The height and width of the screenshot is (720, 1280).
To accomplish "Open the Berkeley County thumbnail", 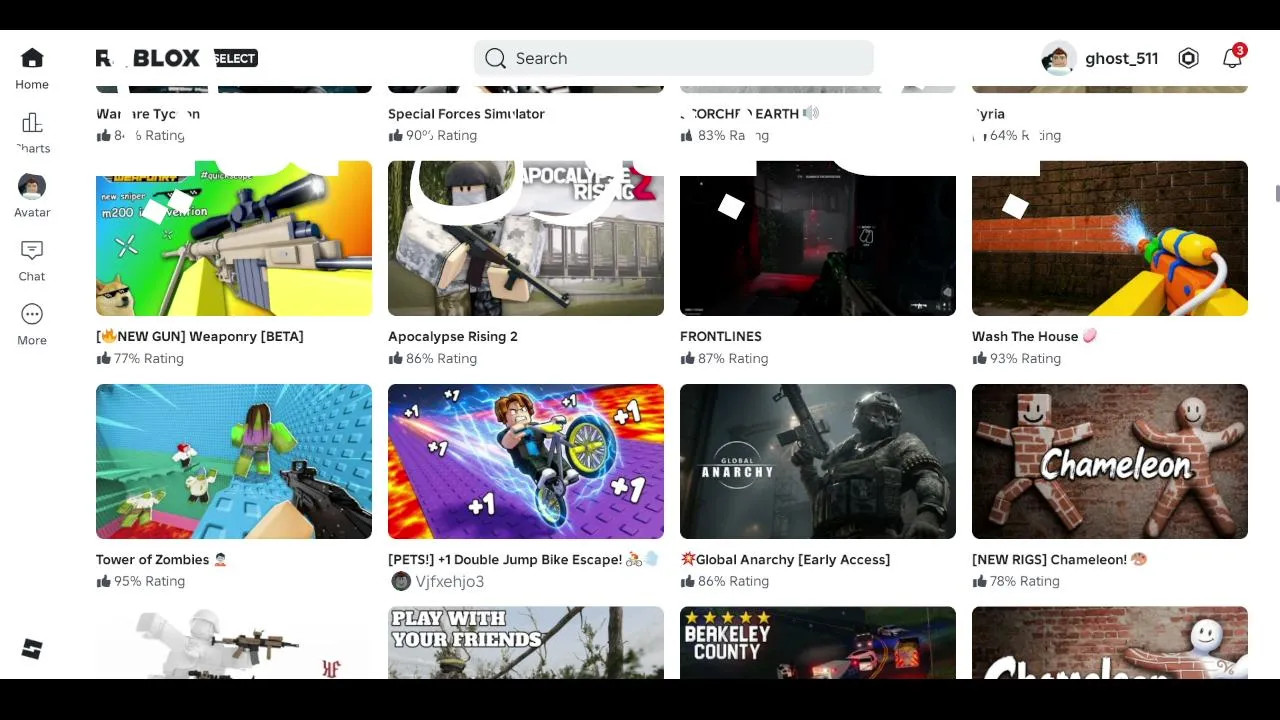I will pos(818,642).
